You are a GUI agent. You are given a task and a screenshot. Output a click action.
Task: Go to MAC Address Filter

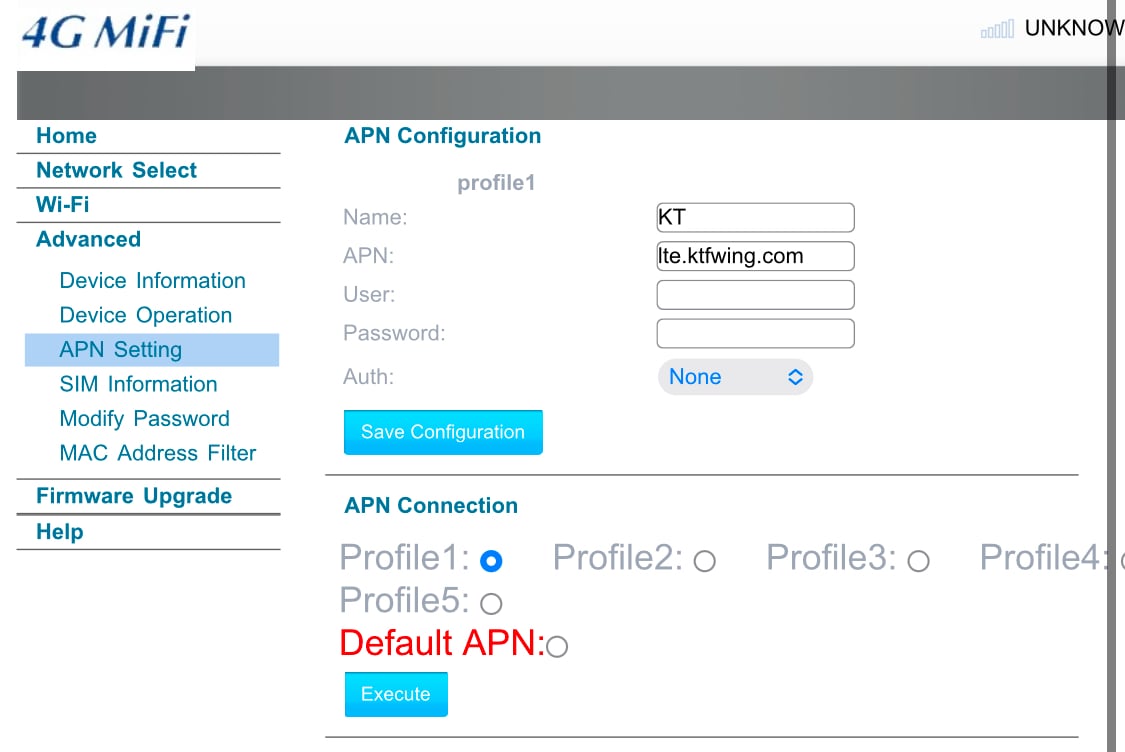click(x=158, y=453)
